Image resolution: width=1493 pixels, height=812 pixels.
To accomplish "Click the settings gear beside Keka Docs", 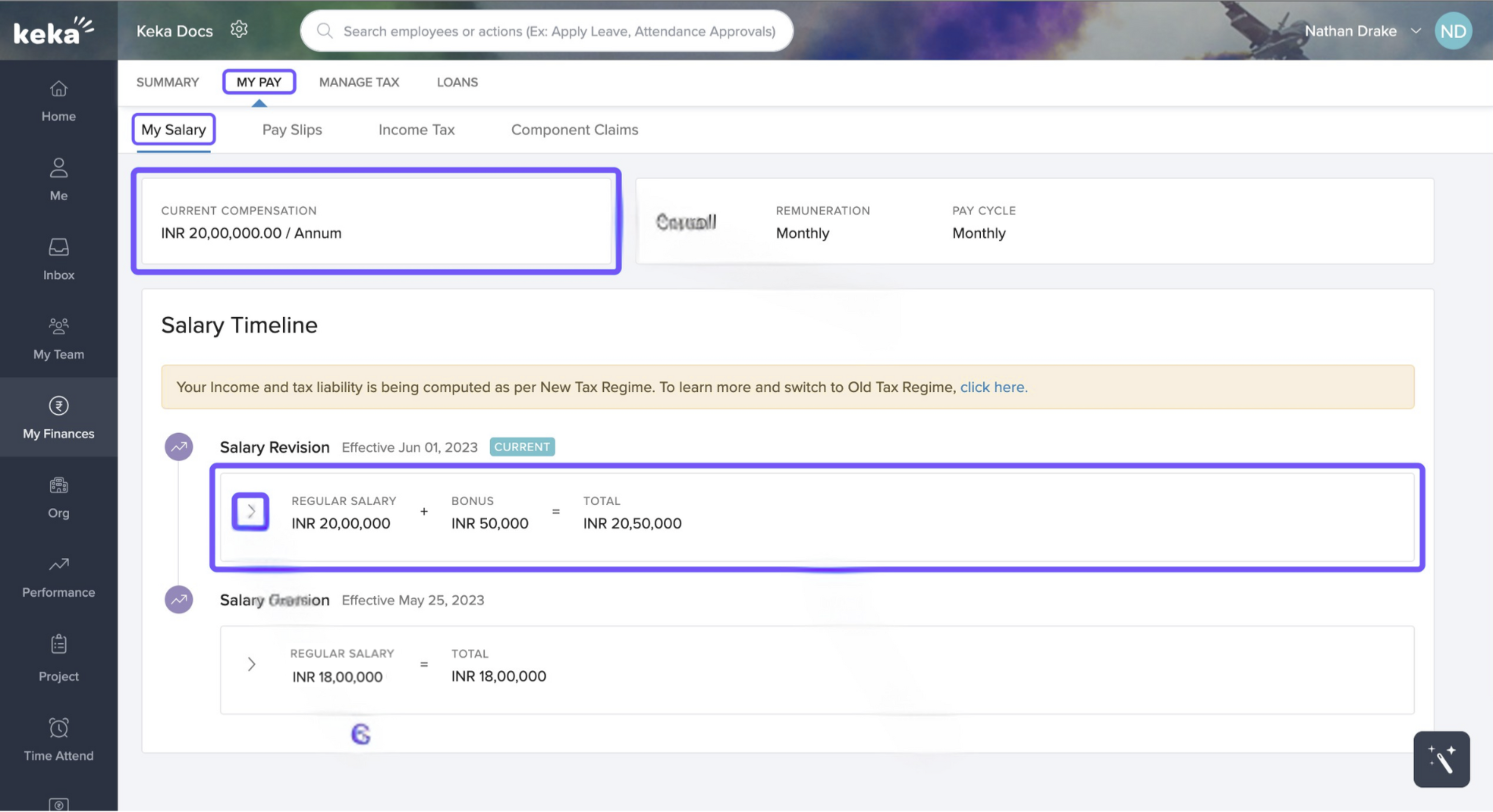I will point(239,30).
